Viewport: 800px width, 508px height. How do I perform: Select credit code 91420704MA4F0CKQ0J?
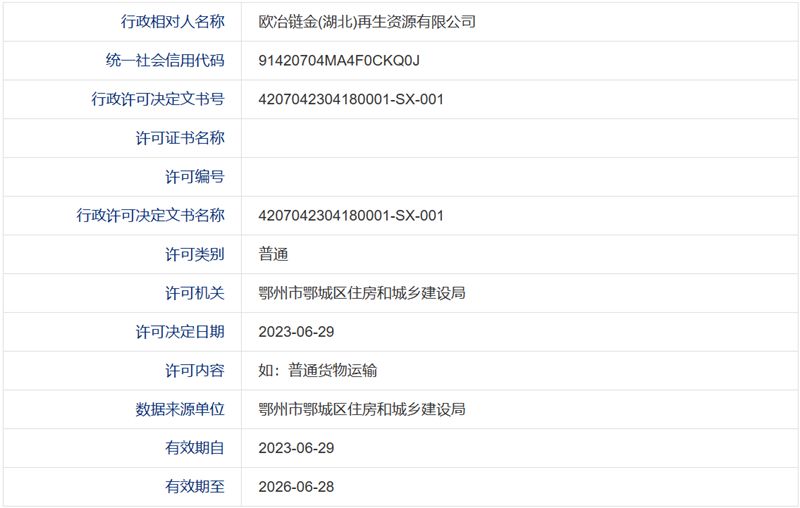click(x=339, y=60)
